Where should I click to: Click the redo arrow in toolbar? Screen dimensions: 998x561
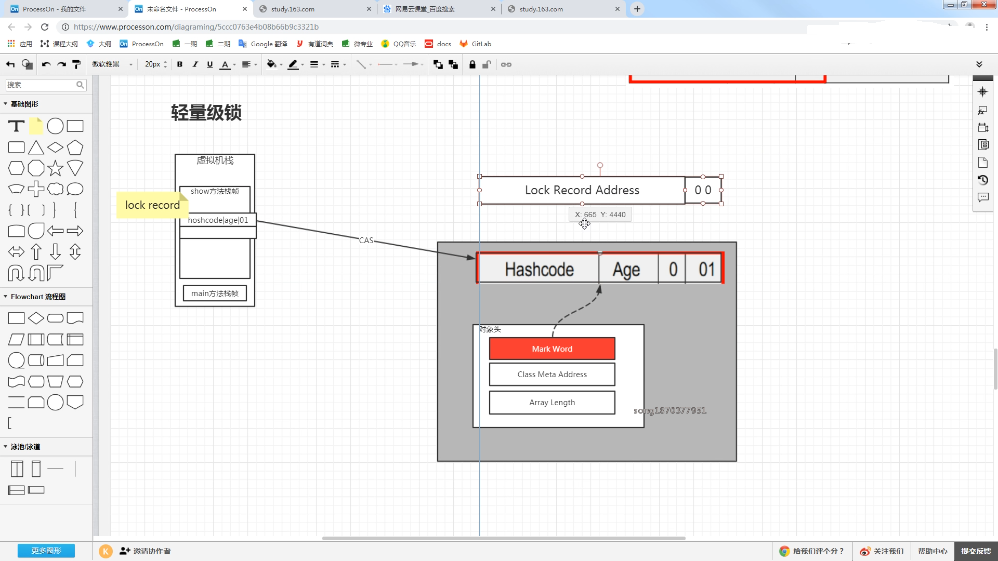pyautogui.click(x=61, y=64)
